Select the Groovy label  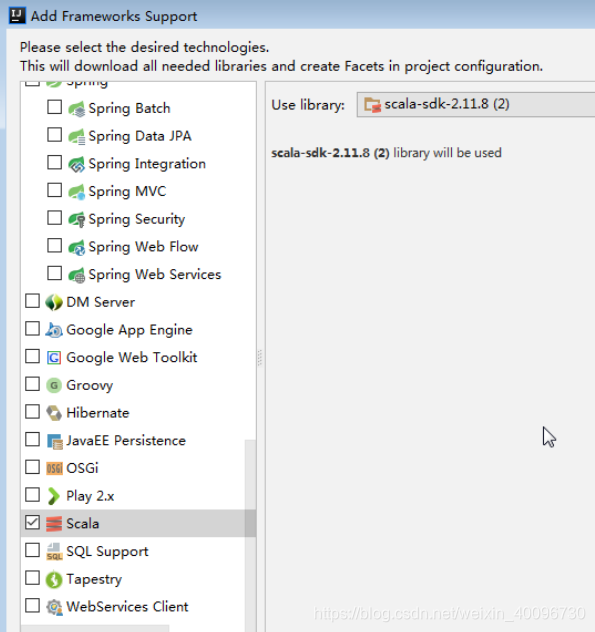point(90,386)
